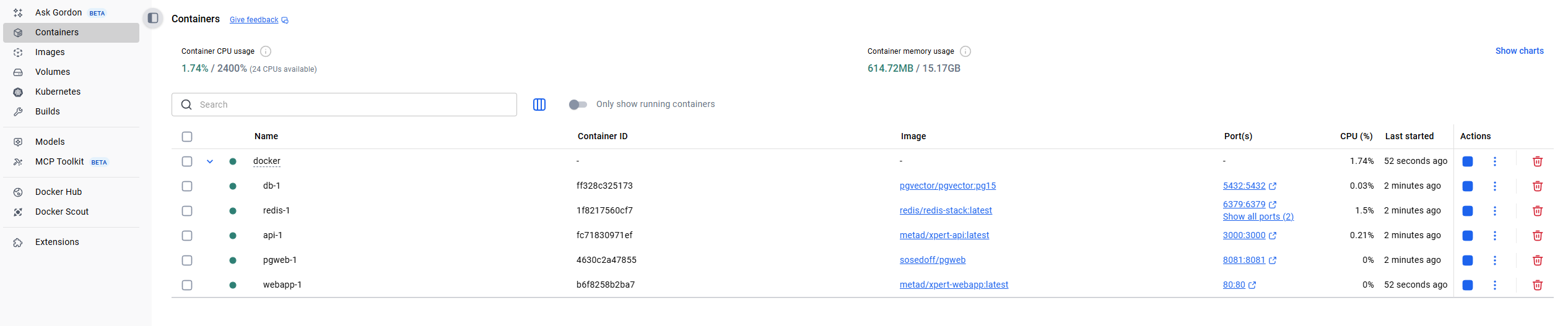Screen dimensions: 1568x326
Task: Open column layout options icon
Action: [x=539, y=105]
